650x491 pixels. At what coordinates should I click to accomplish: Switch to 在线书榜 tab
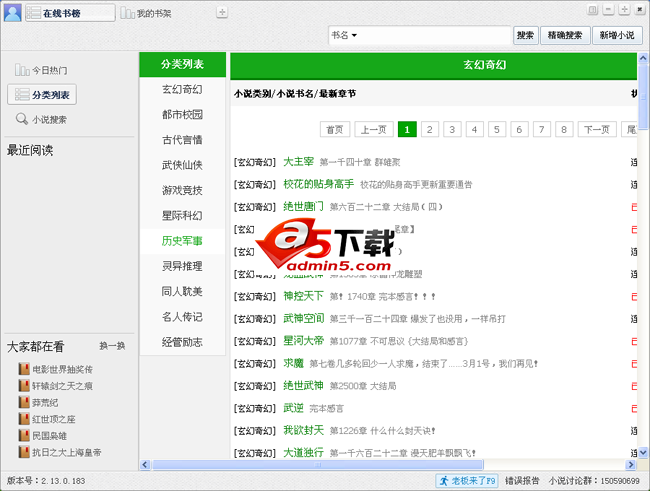pyautogui.click(x=70, y=13)
